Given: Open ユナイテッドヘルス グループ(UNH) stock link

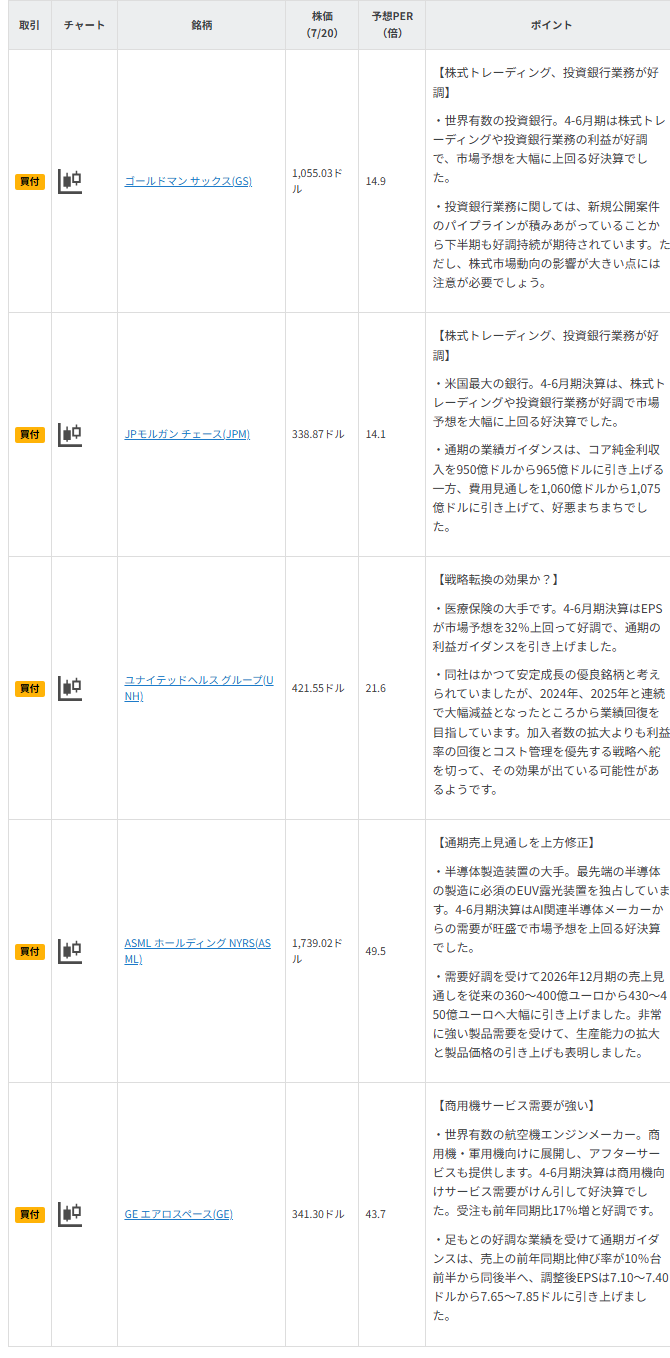Looking at the screenshot, I should pyautogui.click(x=198, y=688).
